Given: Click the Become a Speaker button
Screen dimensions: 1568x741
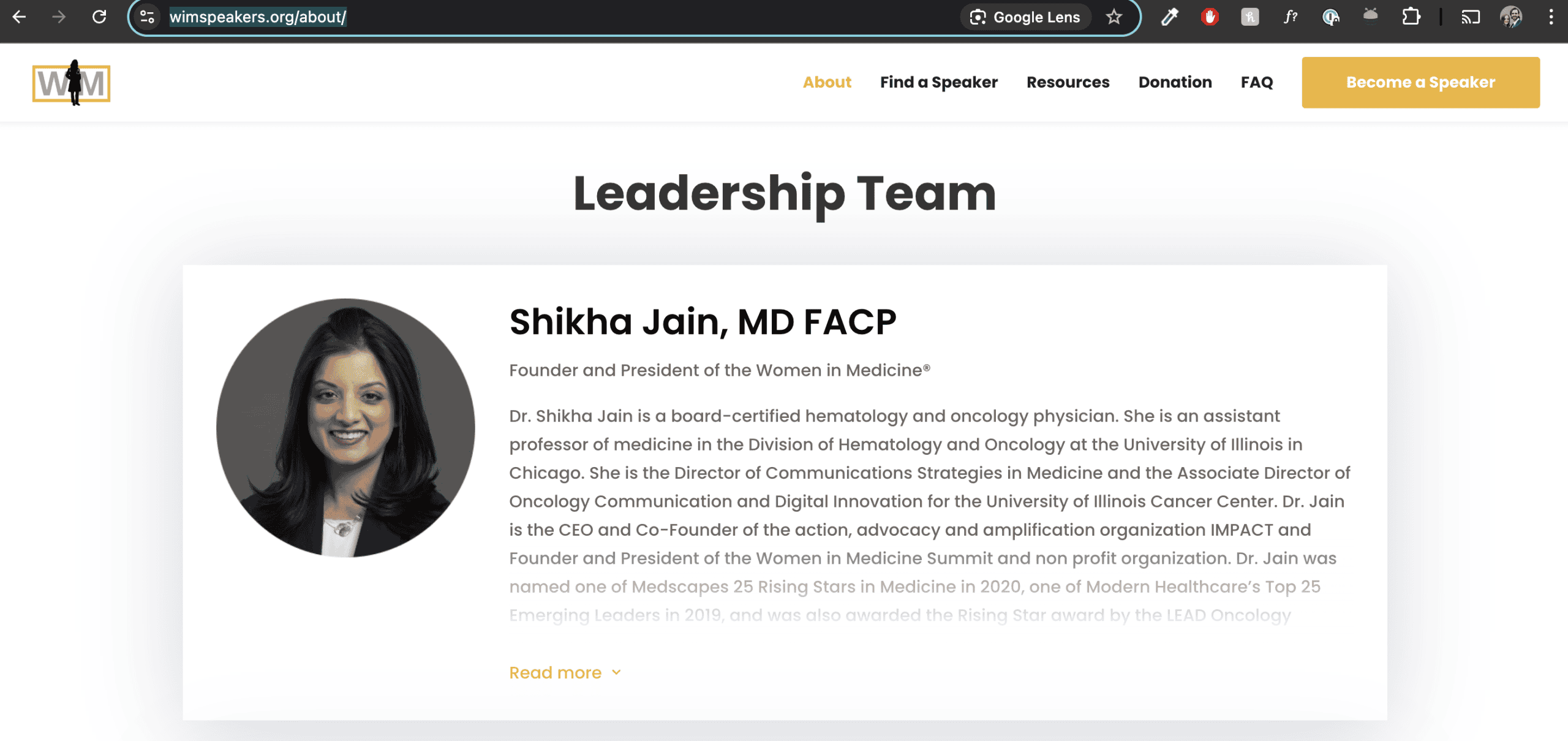Looking at the screenshot, I should click(x=1420, y=82).
